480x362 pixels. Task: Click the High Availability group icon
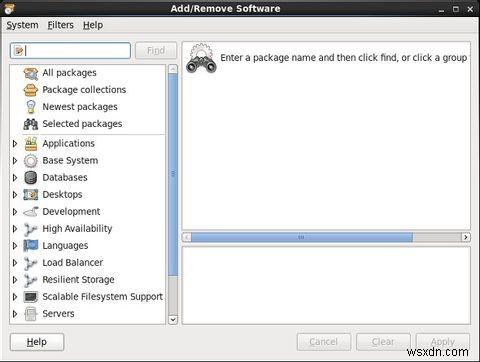pos(31,229)
